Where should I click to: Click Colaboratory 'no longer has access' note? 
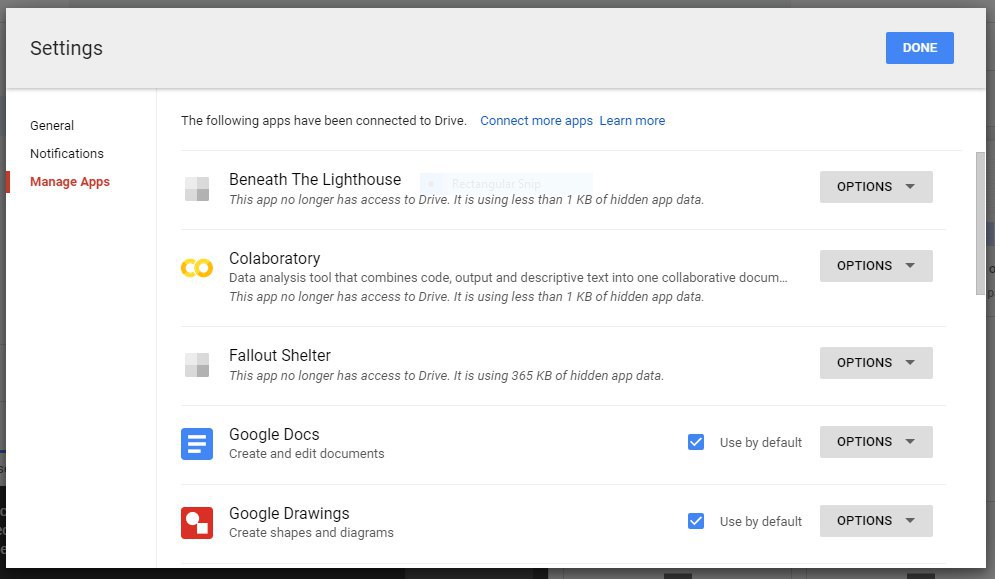[466, 297]
